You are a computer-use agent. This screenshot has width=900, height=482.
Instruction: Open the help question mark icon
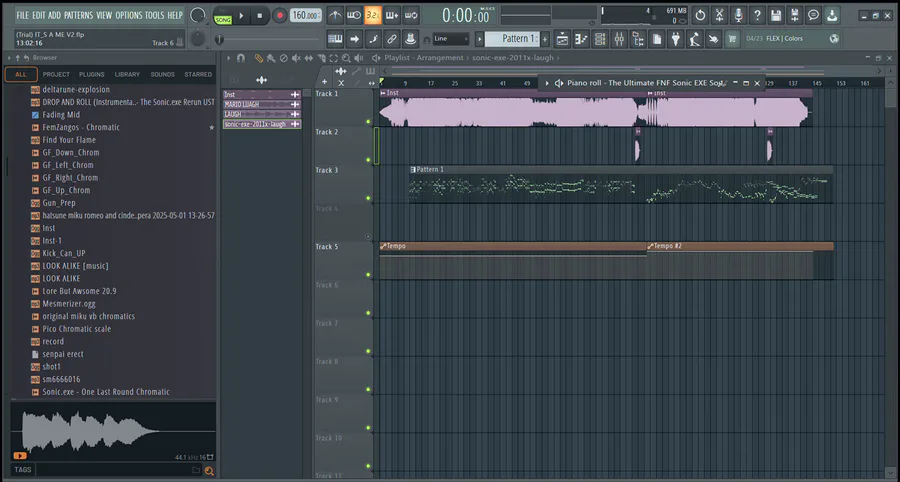tap(757, 15)
